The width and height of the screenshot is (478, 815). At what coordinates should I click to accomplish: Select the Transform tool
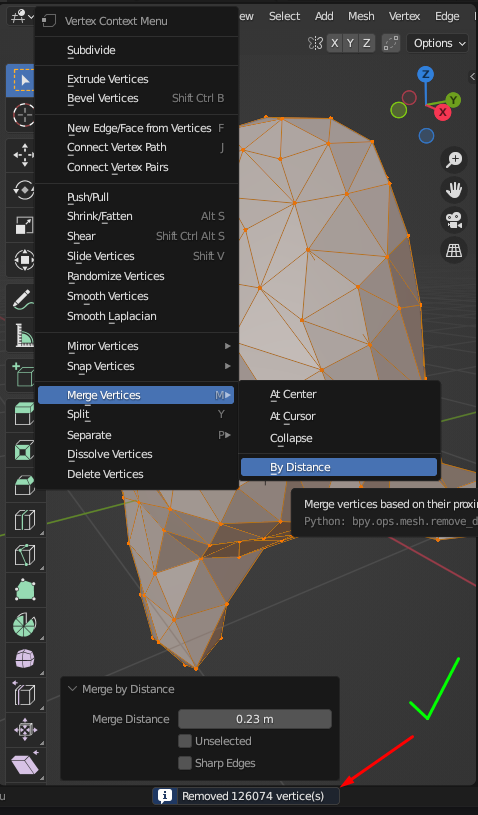coord(24,259)
